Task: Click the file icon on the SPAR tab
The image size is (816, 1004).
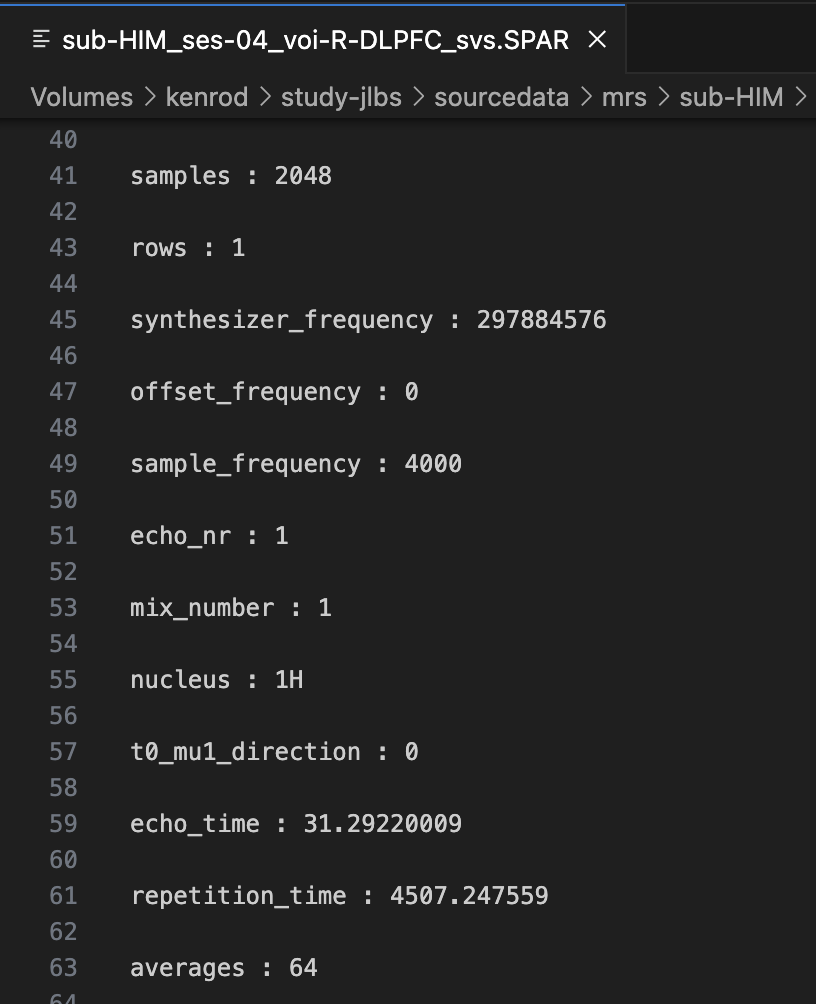Action: click(x=41, y=40)
